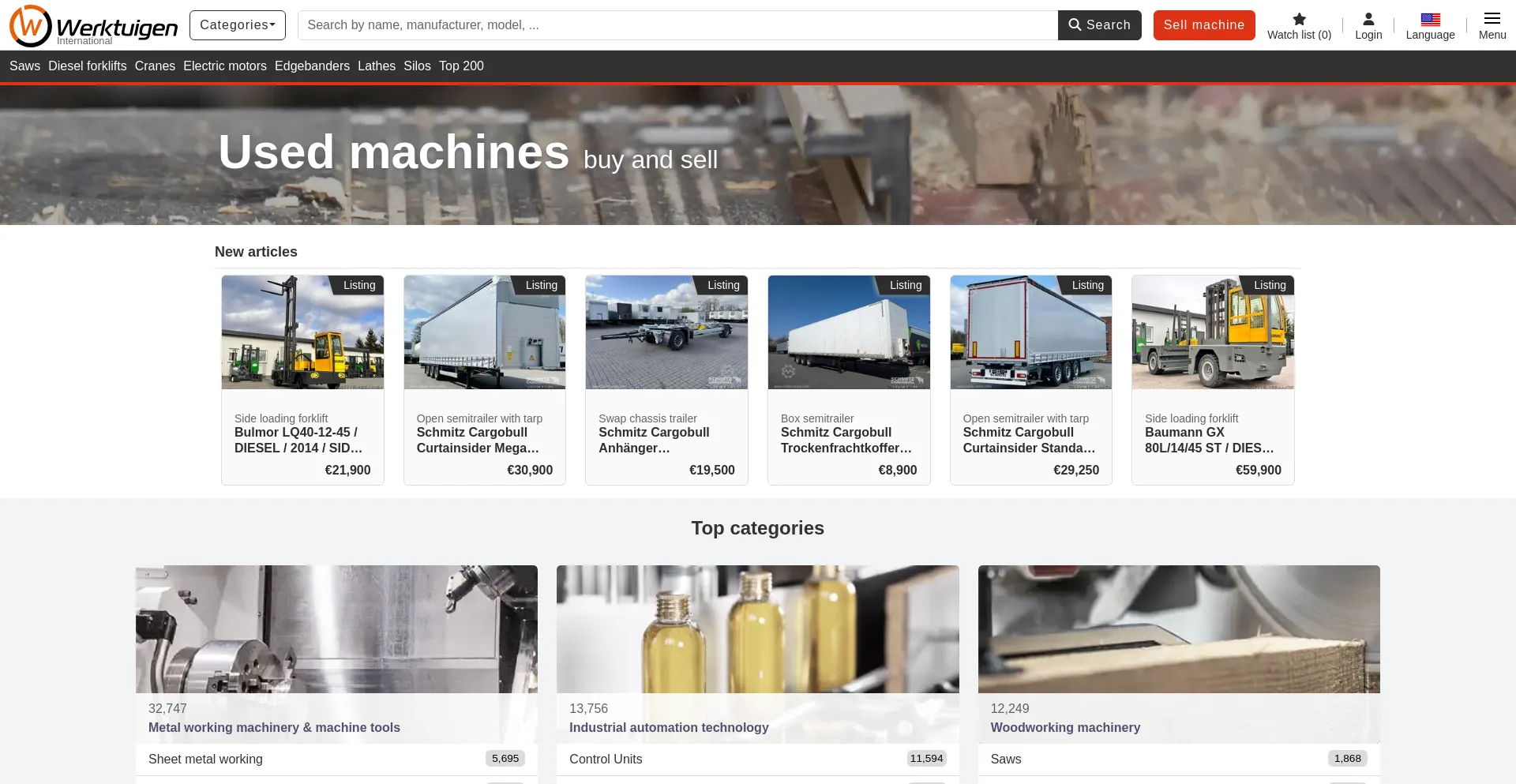Viewport: 1516px width, 784px height.
Task: Click the Search button
Action: (1099, 25)
